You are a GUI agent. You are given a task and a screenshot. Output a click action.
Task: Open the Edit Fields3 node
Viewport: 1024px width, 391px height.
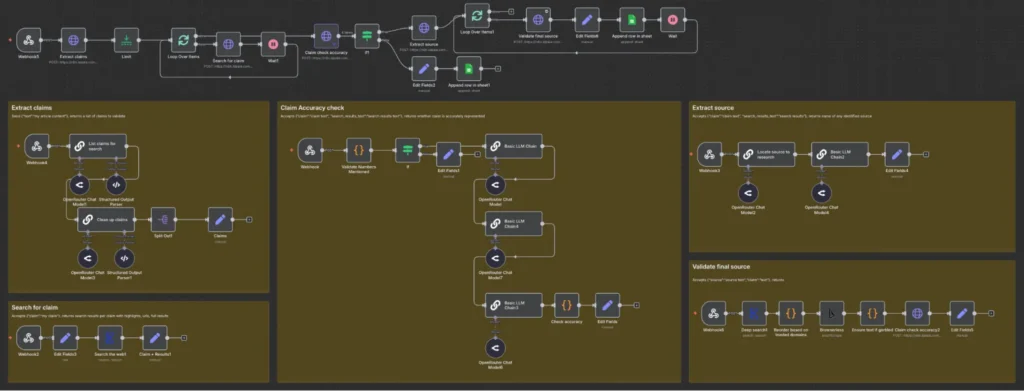coord(65,338)
